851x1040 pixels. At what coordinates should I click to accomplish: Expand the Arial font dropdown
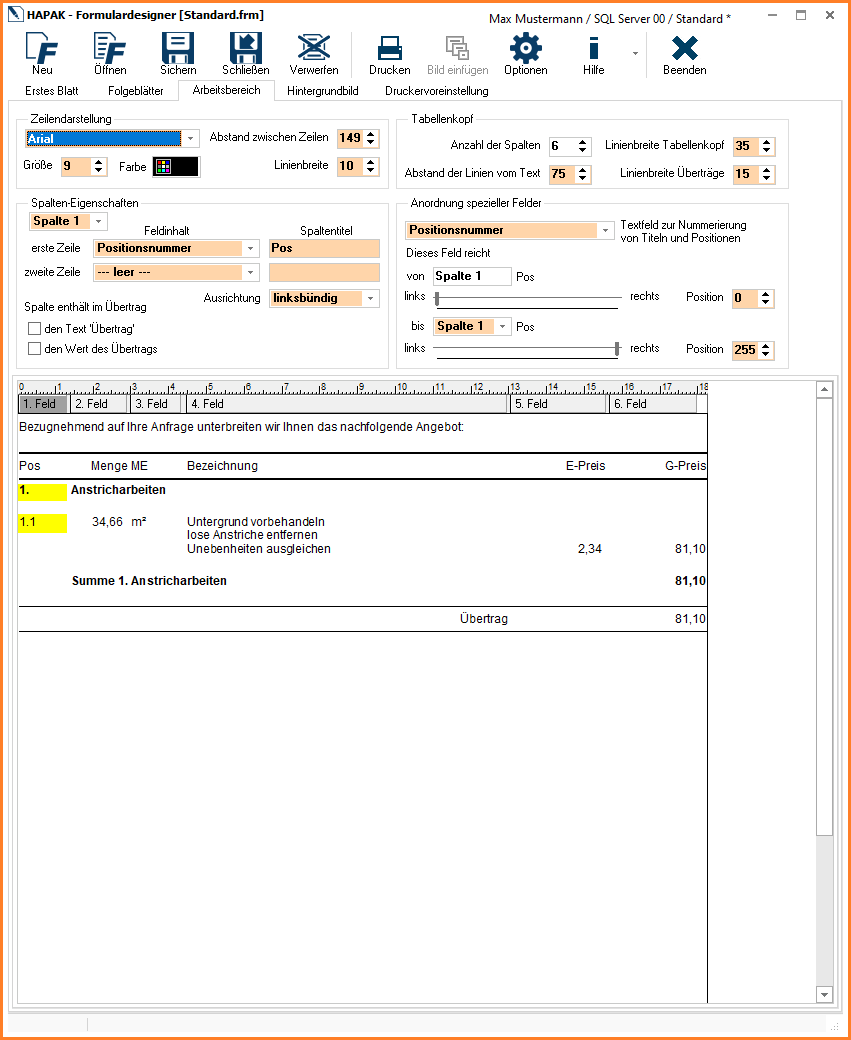[191, 139]
